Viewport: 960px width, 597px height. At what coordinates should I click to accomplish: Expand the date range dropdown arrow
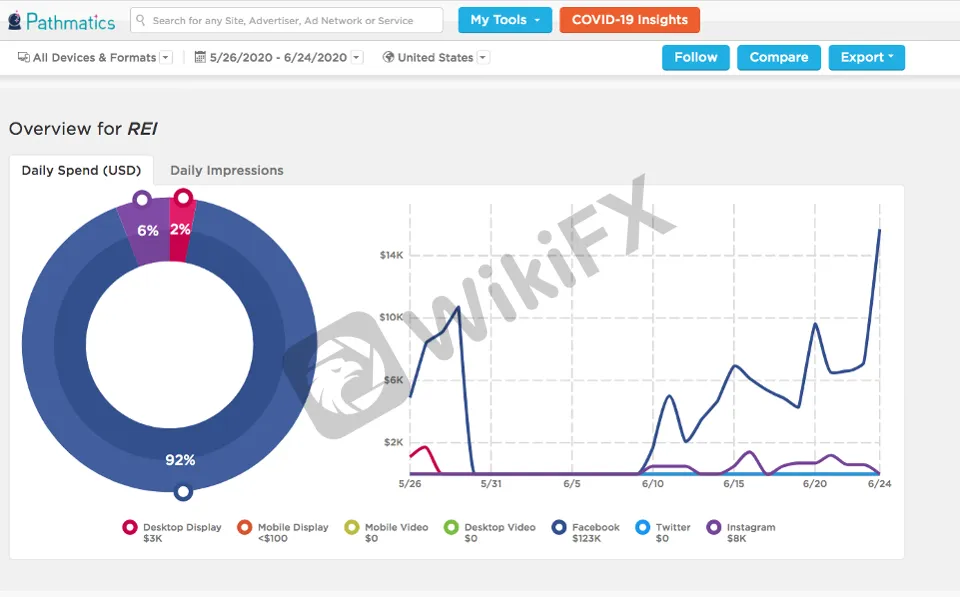click(356, 58)
